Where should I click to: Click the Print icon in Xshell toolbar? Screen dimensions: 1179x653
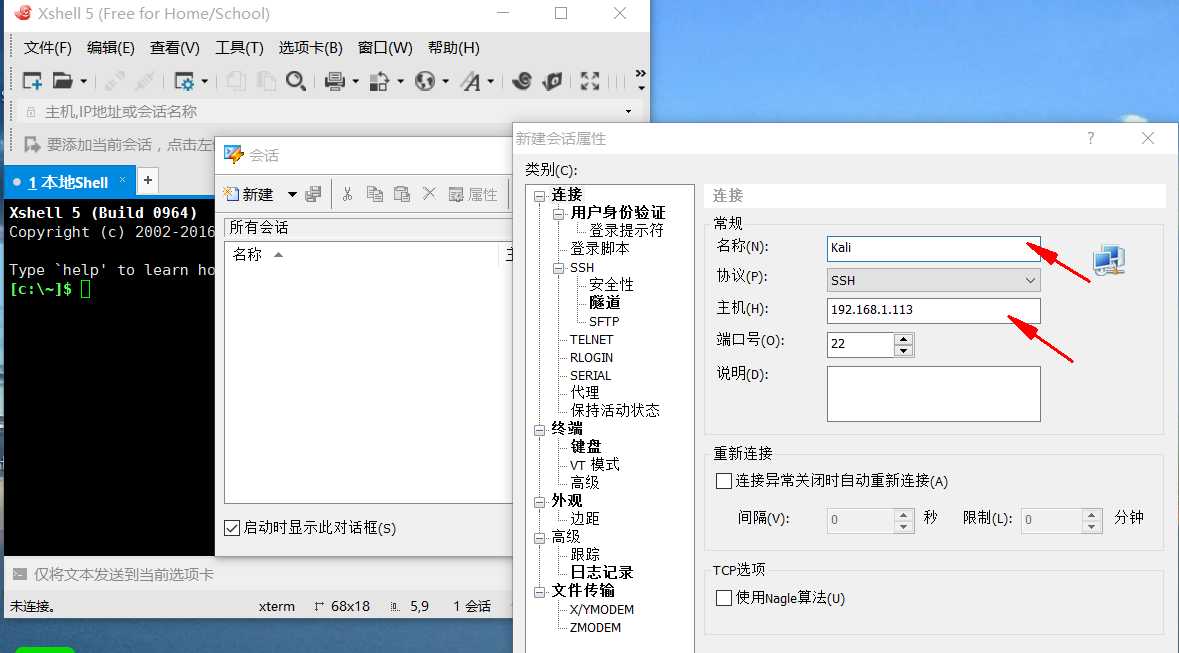pyautogui.click(x=335, y=80)
